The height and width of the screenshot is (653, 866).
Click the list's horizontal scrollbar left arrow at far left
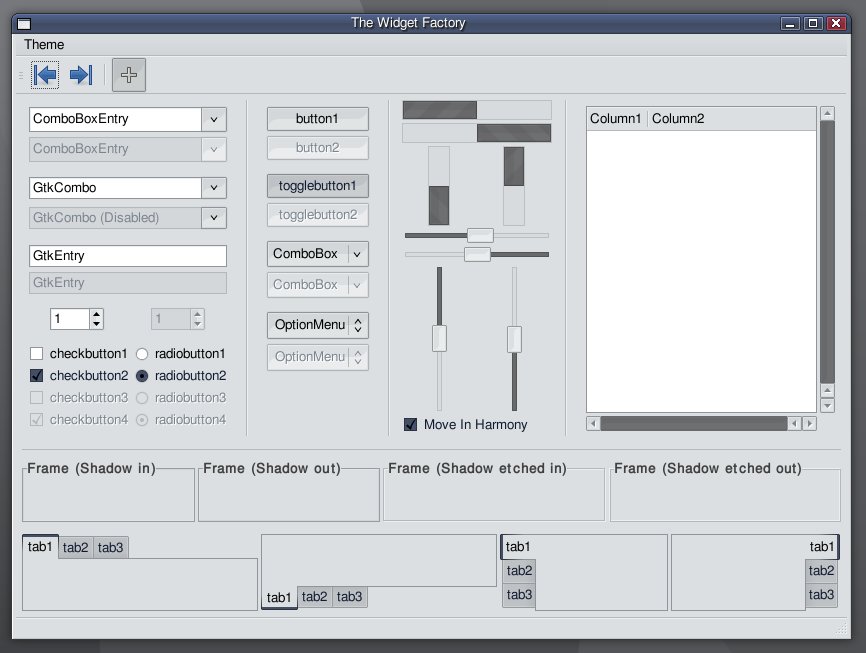click(593, 424)
